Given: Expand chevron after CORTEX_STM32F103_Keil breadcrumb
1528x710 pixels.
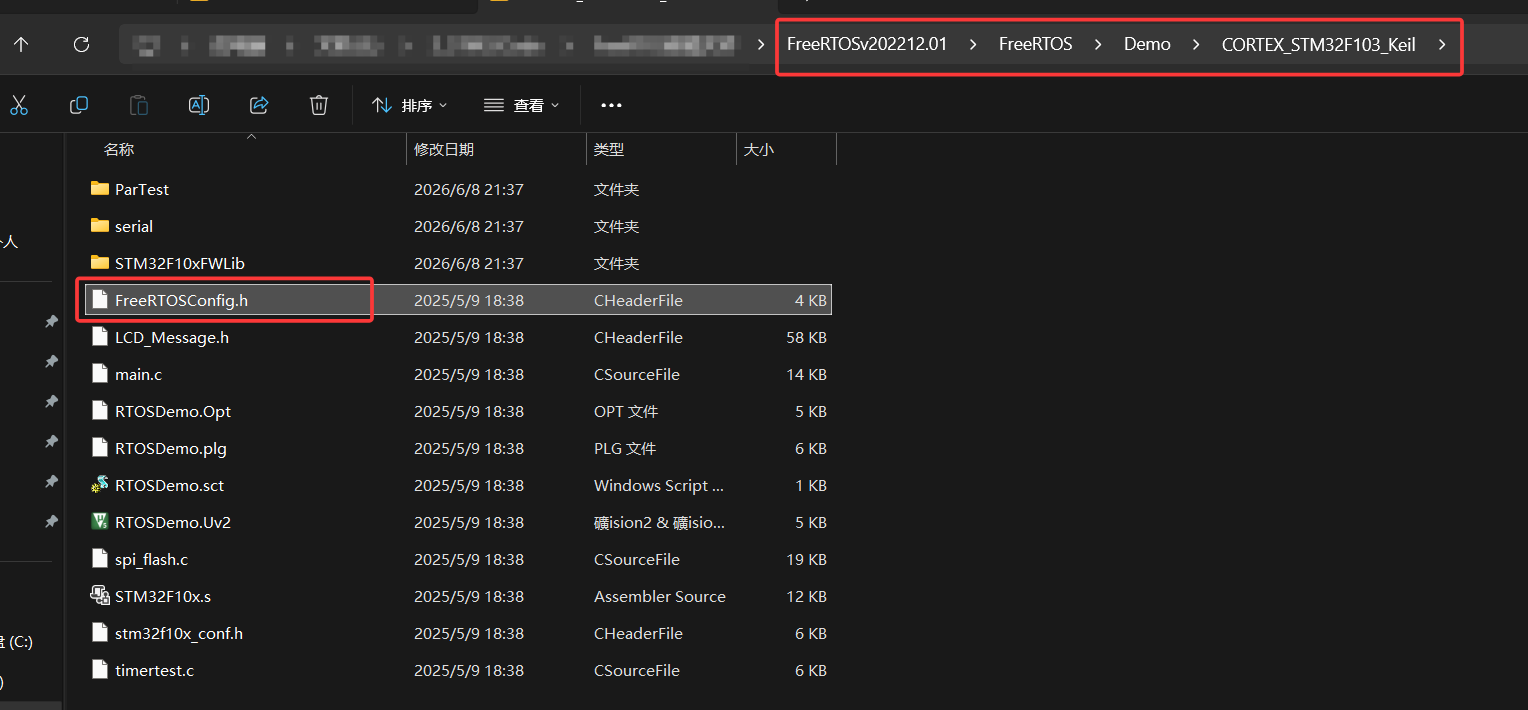Looking at the screenshot, I should 1442,44.
